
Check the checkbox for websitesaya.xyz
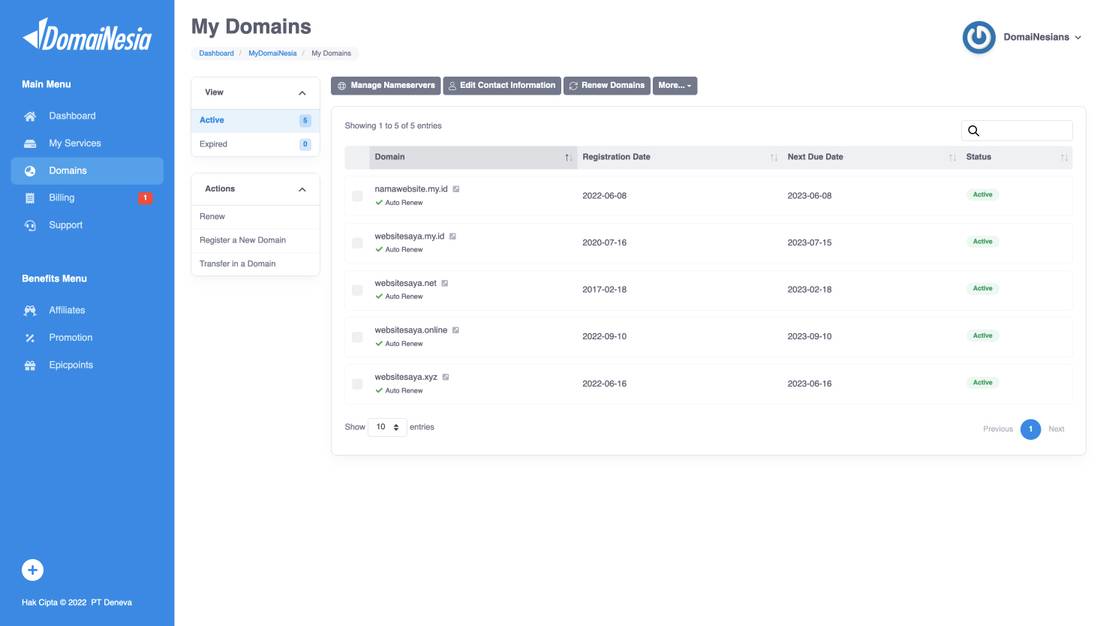tap(356, 382)
